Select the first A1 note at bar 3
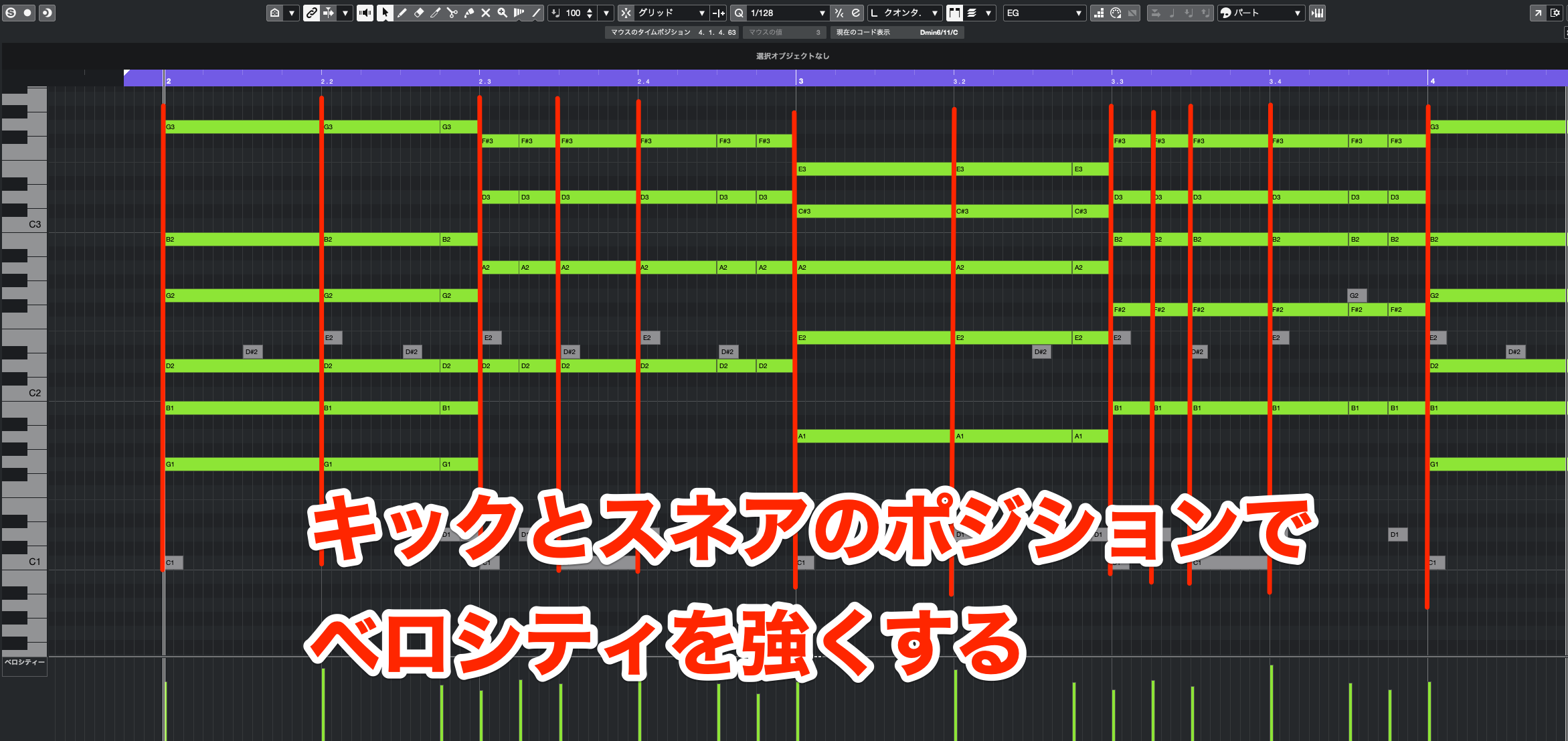Viewport: 1568px width, 741px height. point(875,436)
